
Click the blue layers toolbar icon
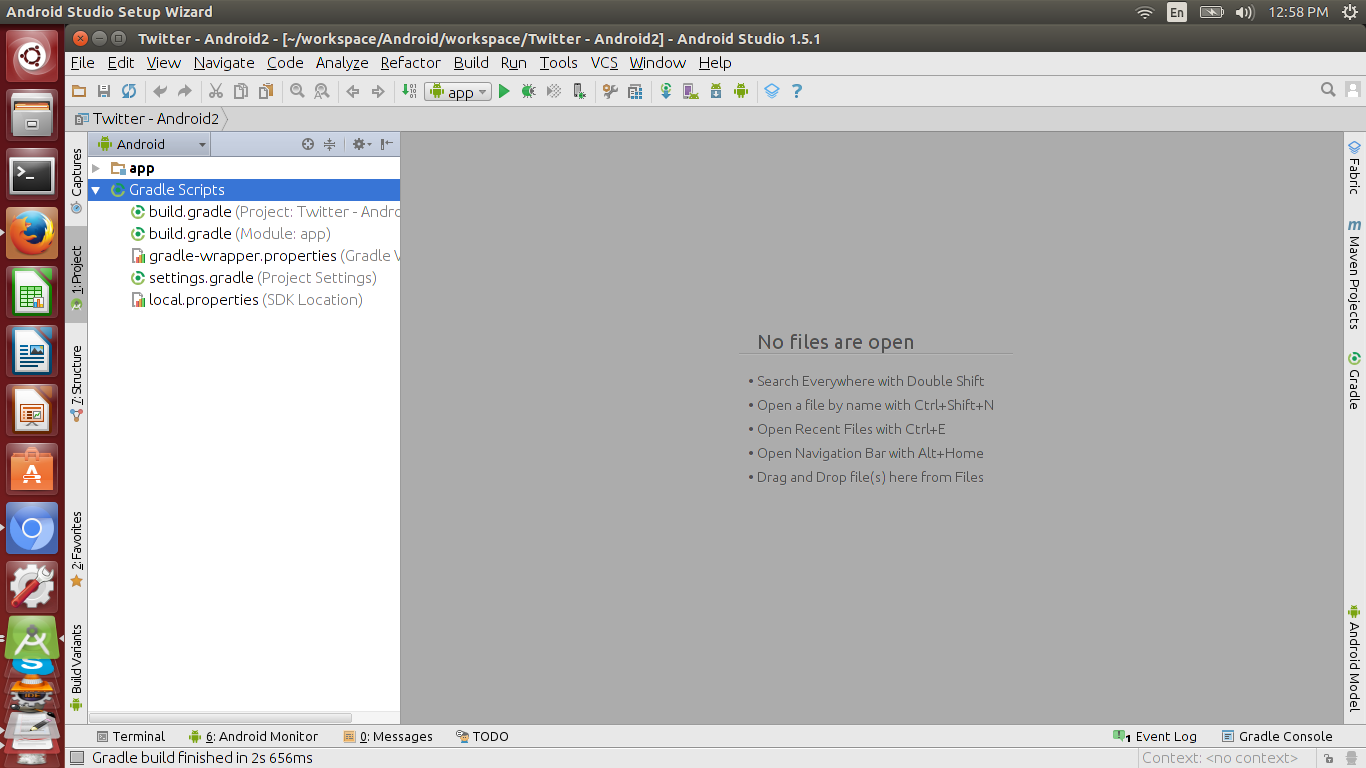click(x=772, y=91)
